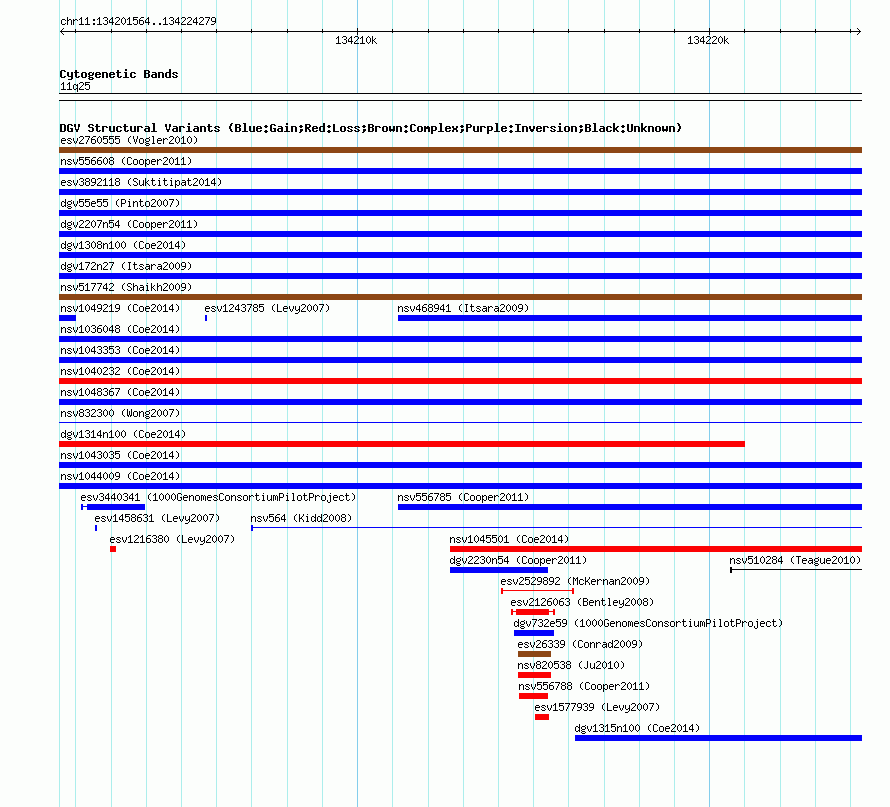Click the dgv2230n54 (Cooper2011) blue bar
This screenshot has width=890, height=807.
[499, 570]
